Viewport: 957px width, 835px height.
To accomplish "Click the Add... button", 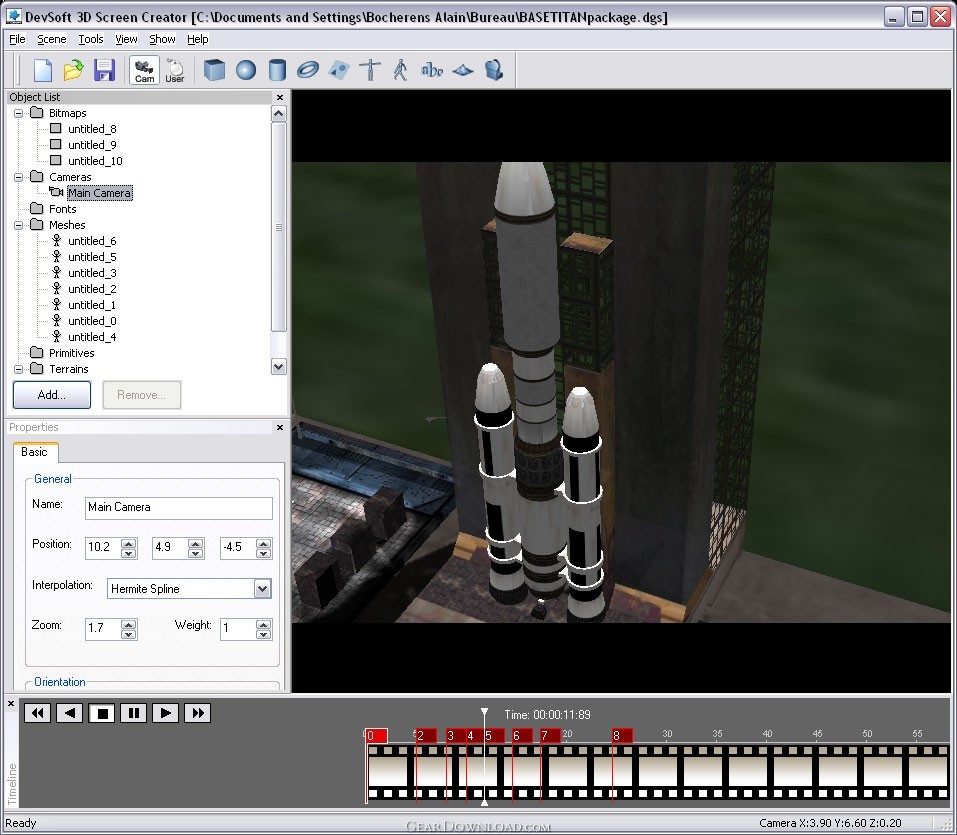I will pos(52,395).
